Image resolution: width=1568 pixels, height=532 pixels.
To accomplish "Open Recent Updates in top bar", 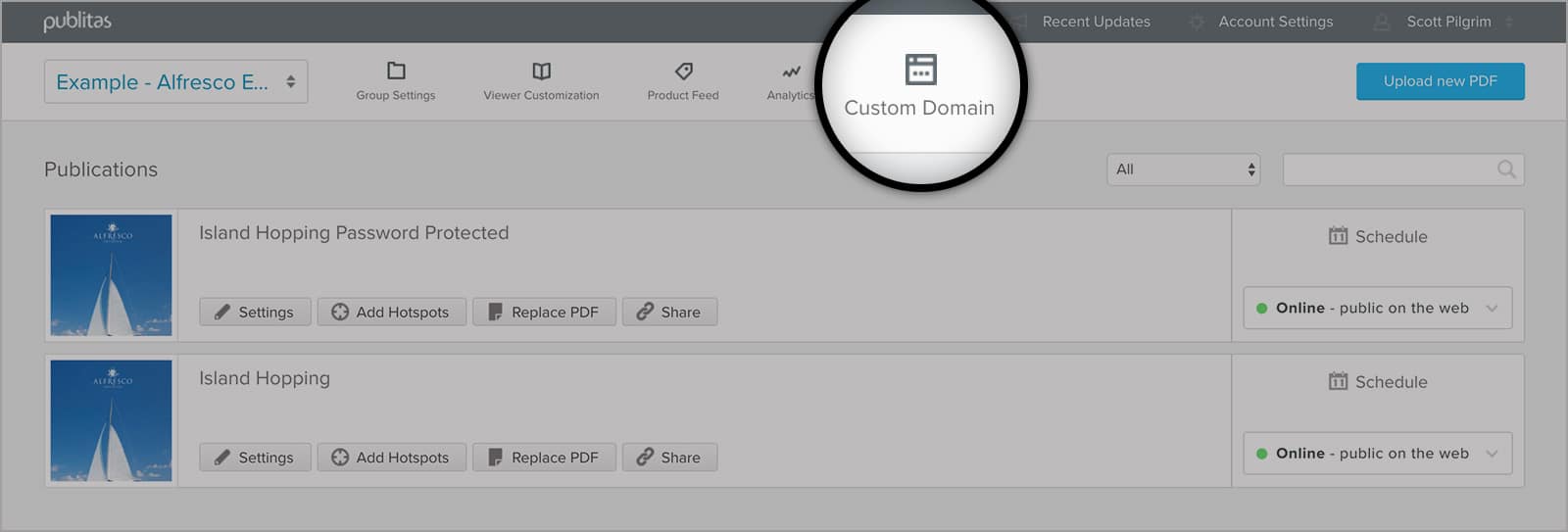I will click(1095, 22).
